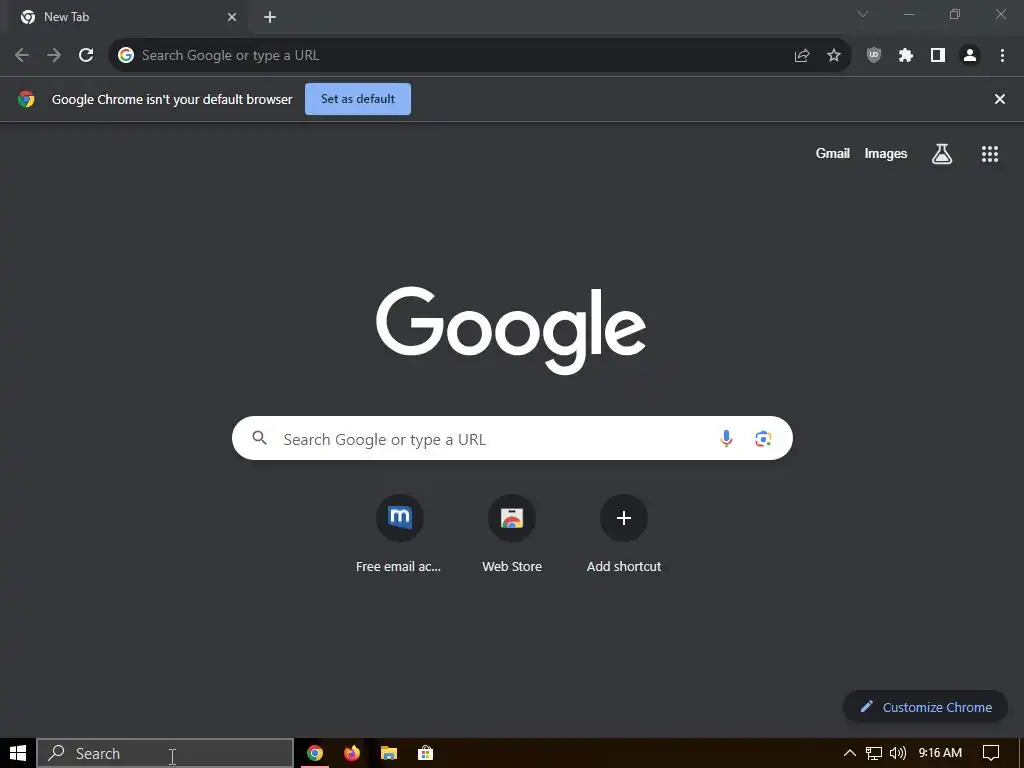Click the Set as default button

pyautogui.click(x=358, y=99)
